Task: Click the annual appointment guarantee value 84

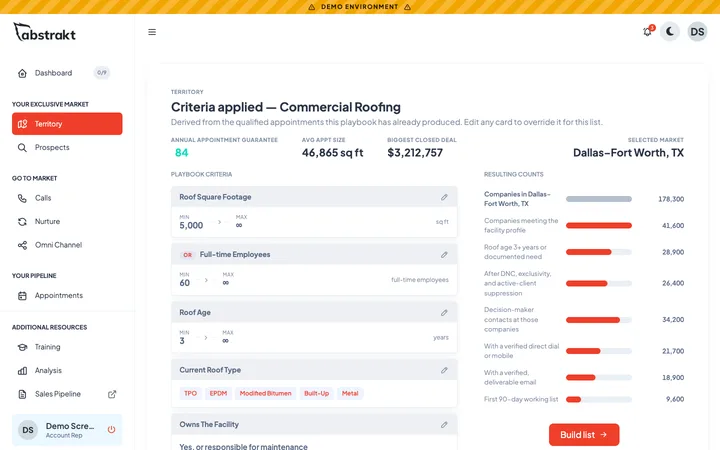Action: click(181, 153)
